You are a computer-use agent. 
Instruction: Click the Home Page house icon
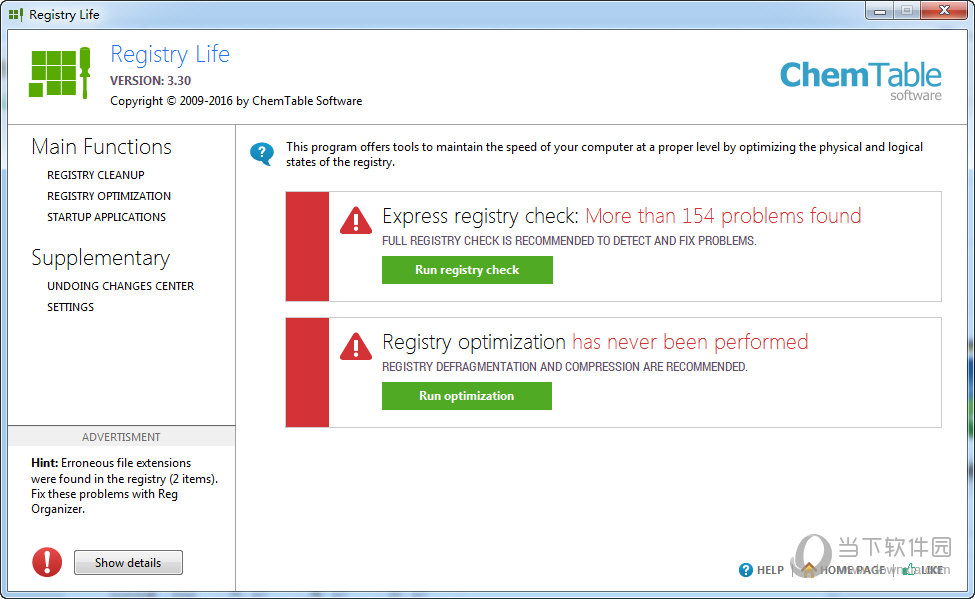click(x=808, y=570)
